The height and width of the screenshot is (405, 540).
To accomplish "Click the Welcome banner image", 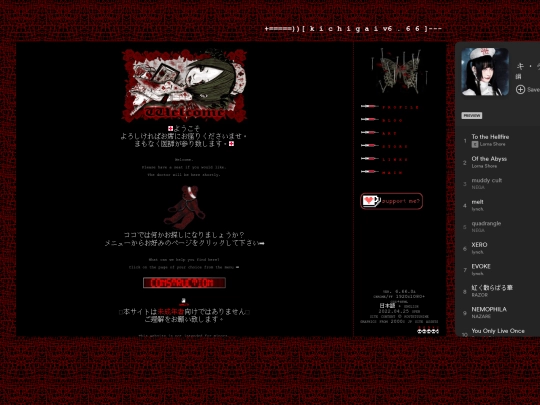I will click(184, 85).
